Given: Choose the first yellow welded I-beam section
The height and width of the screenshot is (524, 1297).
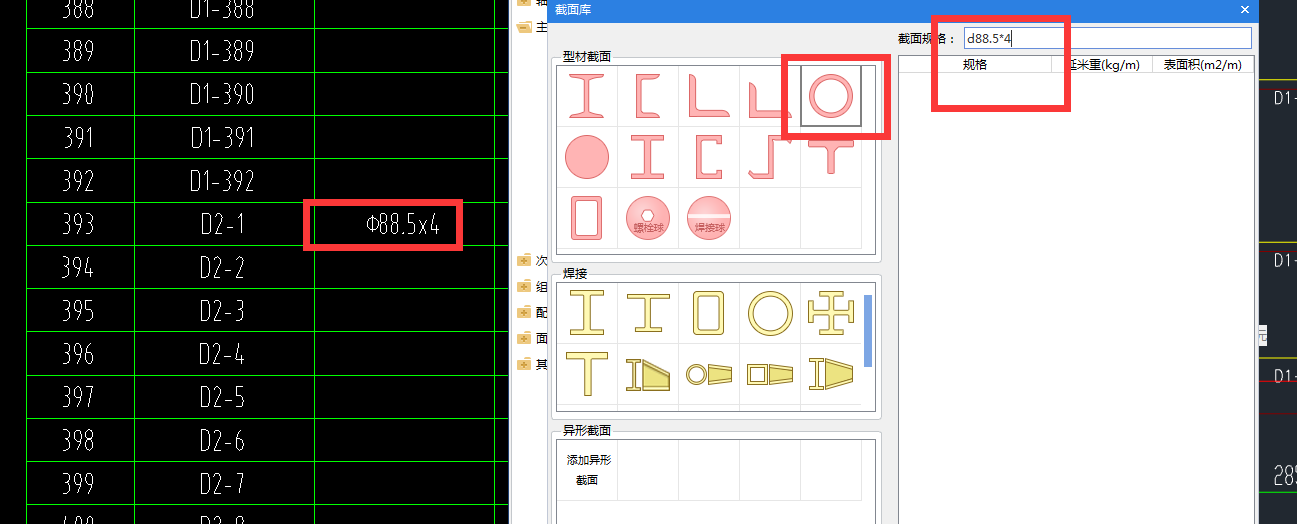Looking at the screenshot, I should 587,312.
